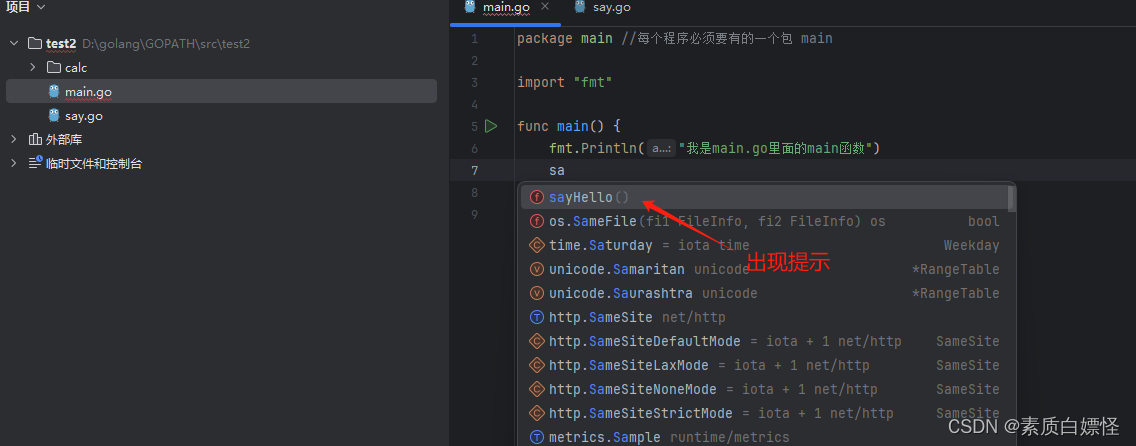Click the 外部库 library icon
Screen dimensions: 1136x446
(x=35, y=139)
